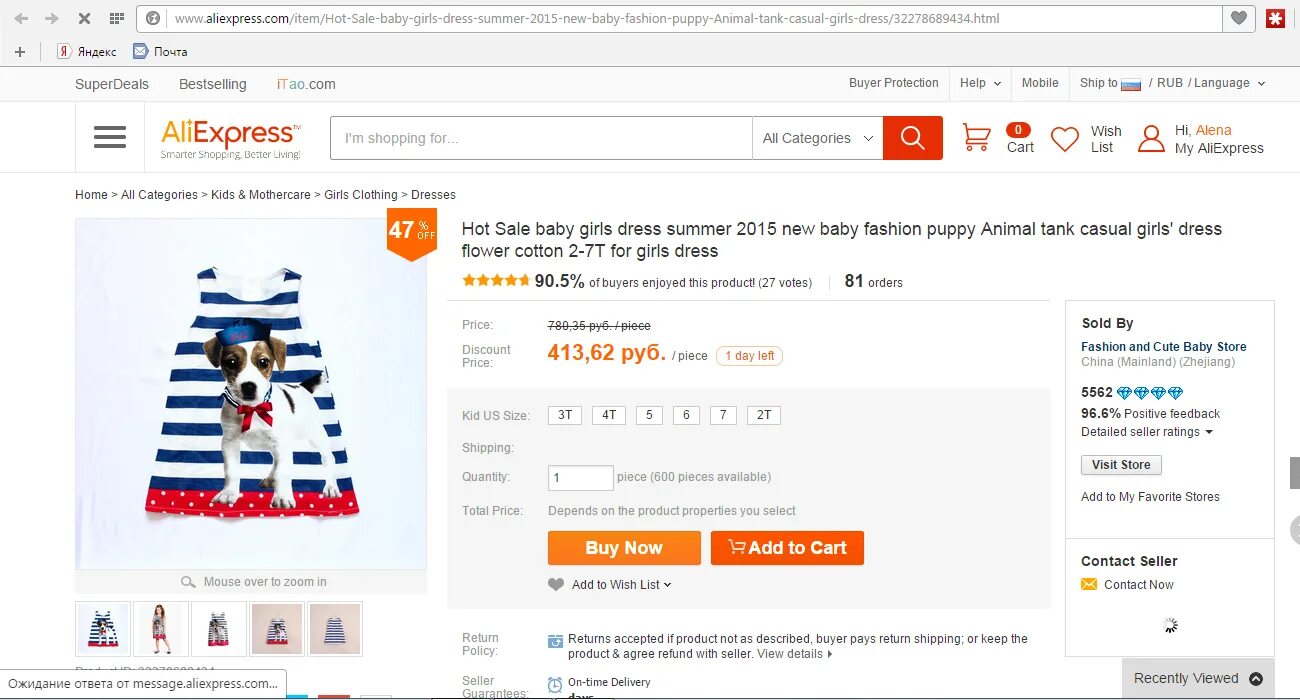The image size is (1300, 700).
Task: Select the 3T kid size option
Action: (x=565, y=415)
